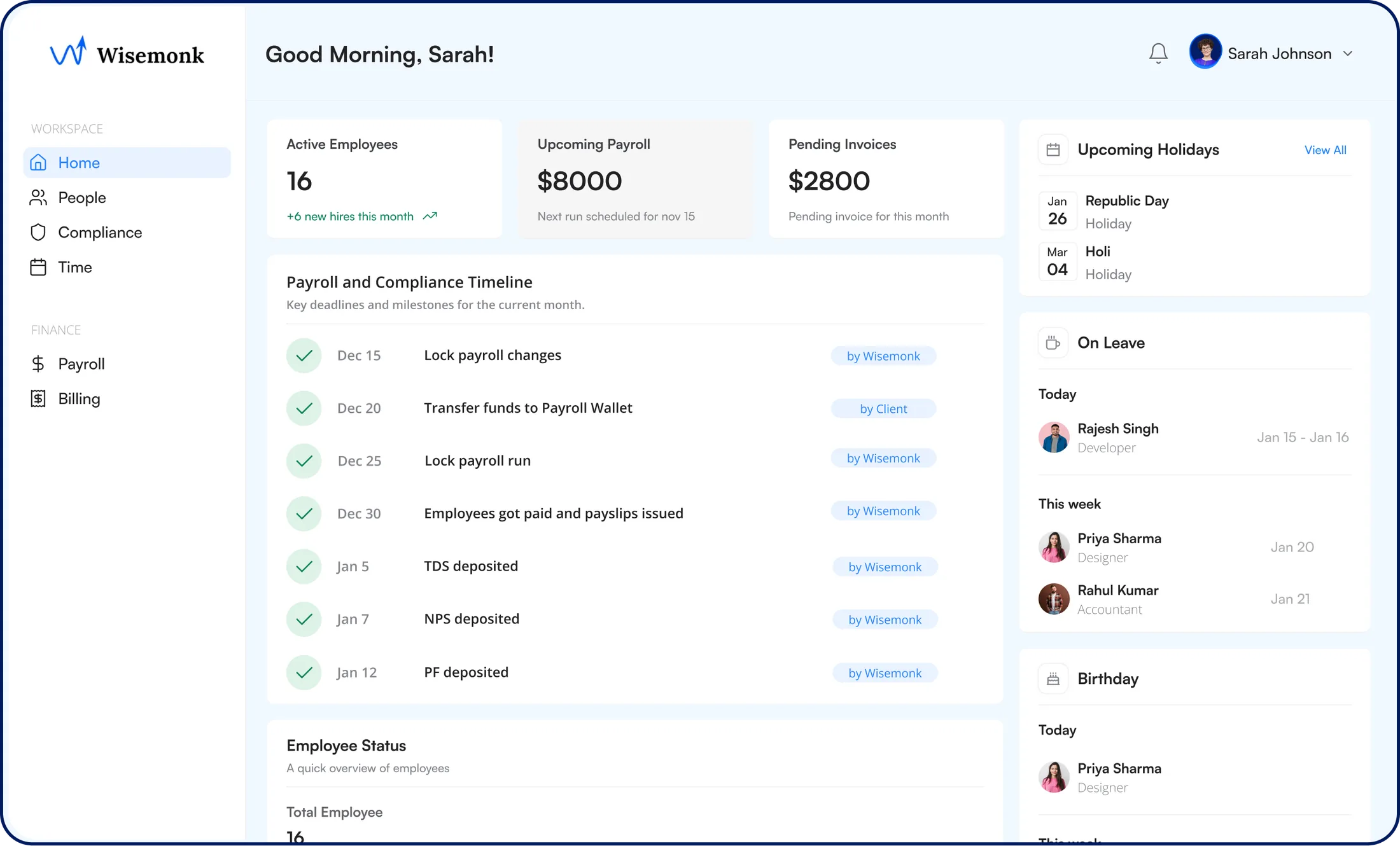Click the Birthday cake icon
The height and width of the screenshot is (846, 1400).
[x=1053, y=679]
